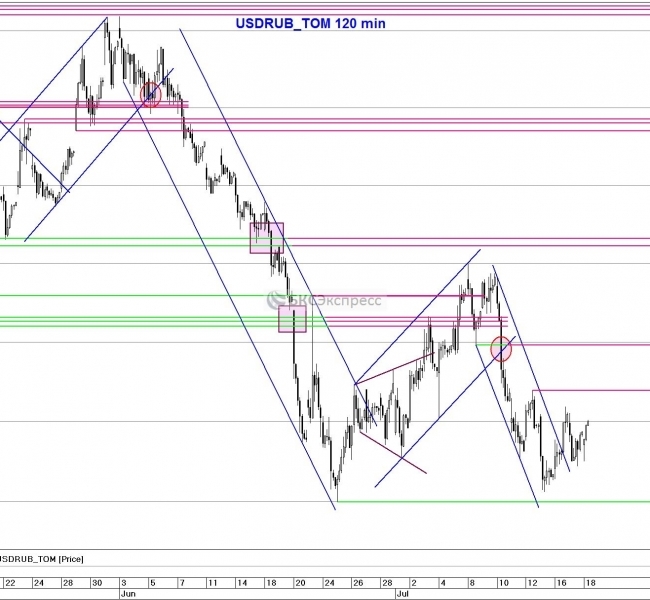Select the date label 4 on the axis
650x600 pixels.
tap(443, 583)
